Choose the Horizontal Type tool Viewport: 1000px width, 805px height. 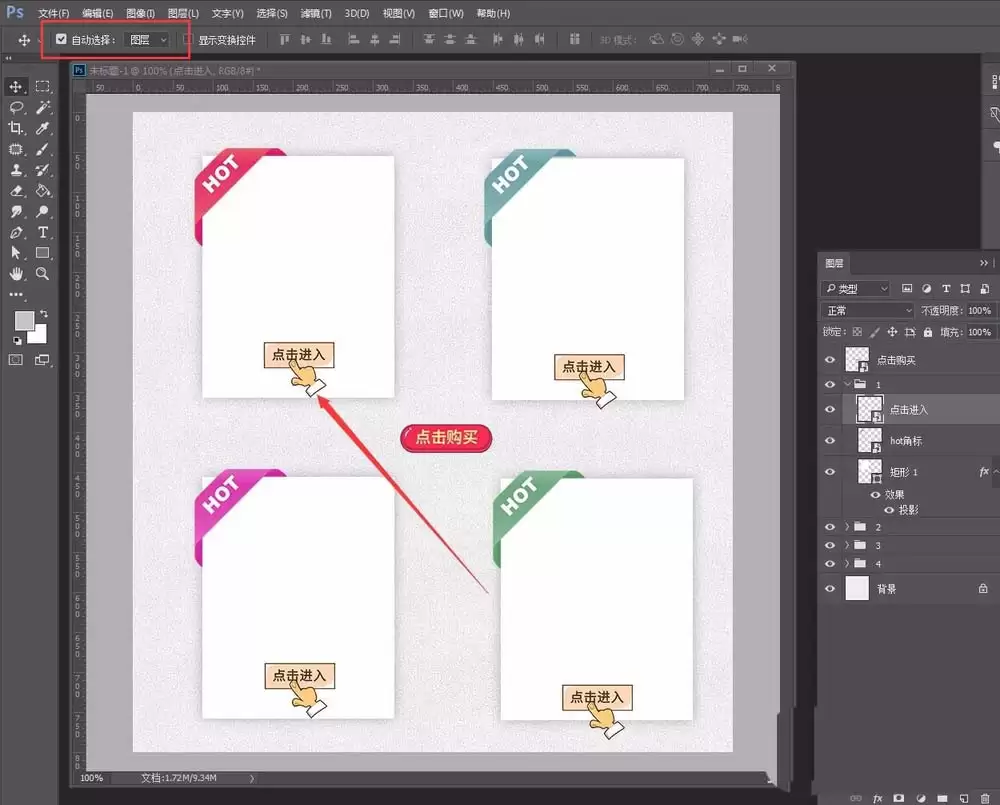[43, 232]
